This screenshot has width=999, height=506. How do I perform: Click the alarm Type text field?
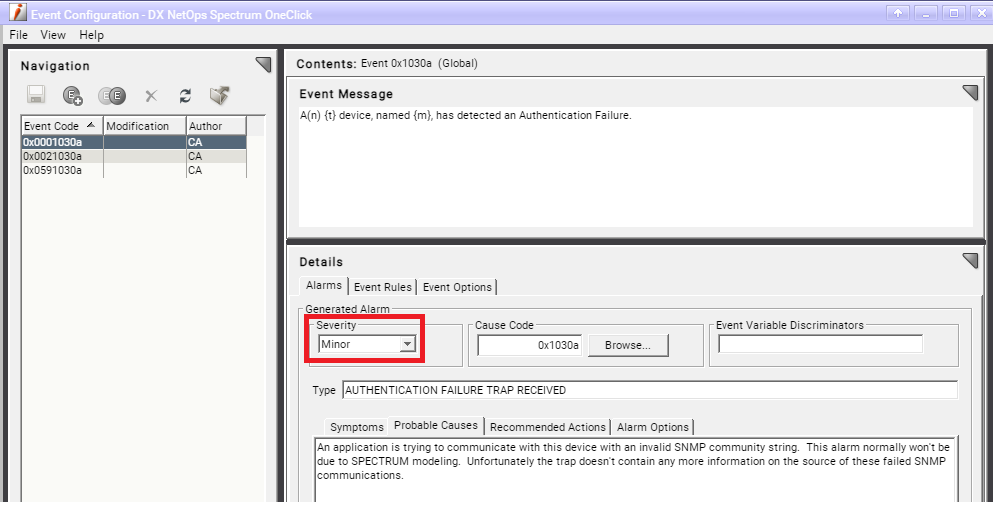coord(650,390)
